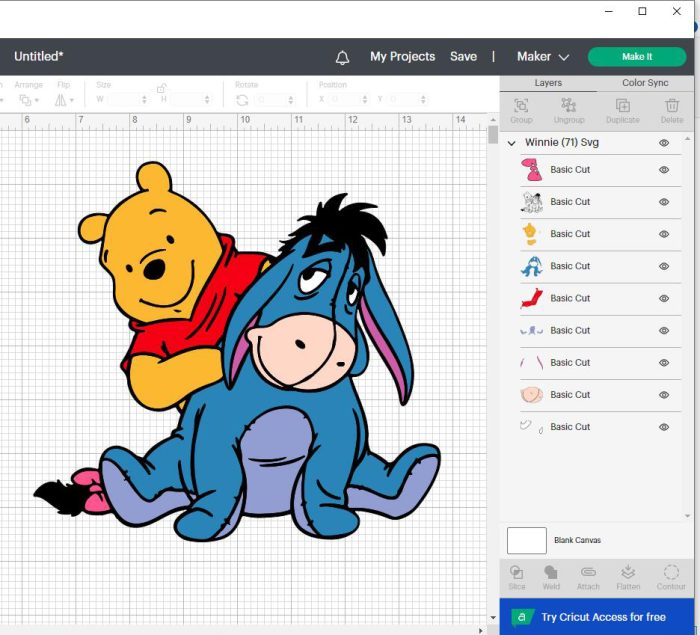Click the layers panel scroll up arrow

688,139
